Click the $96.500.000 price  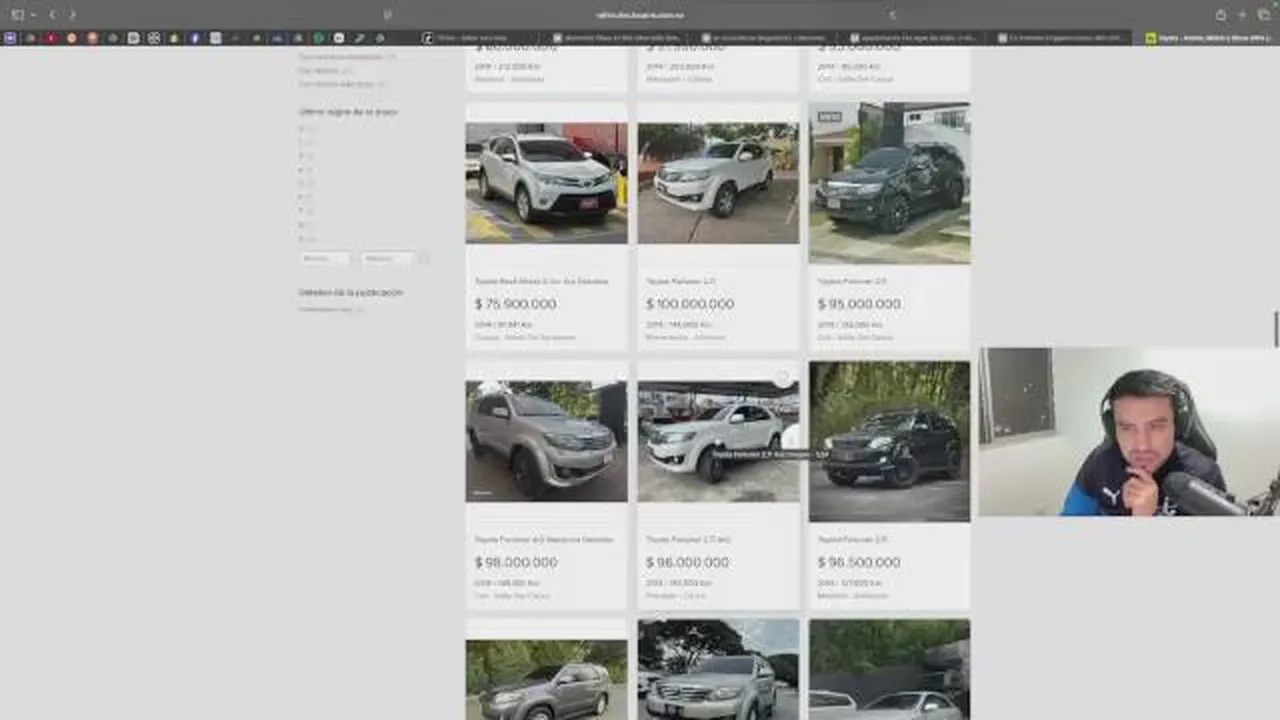pos(859,562)
